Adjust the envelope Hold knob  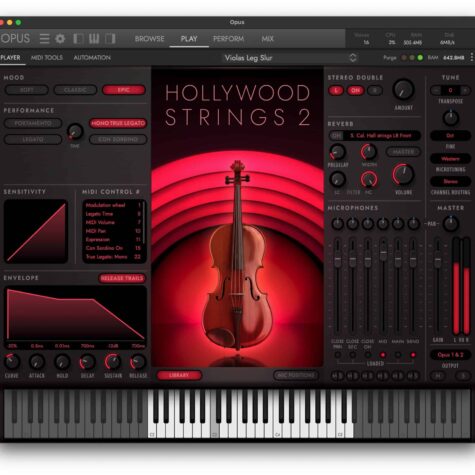click(62, 362)
